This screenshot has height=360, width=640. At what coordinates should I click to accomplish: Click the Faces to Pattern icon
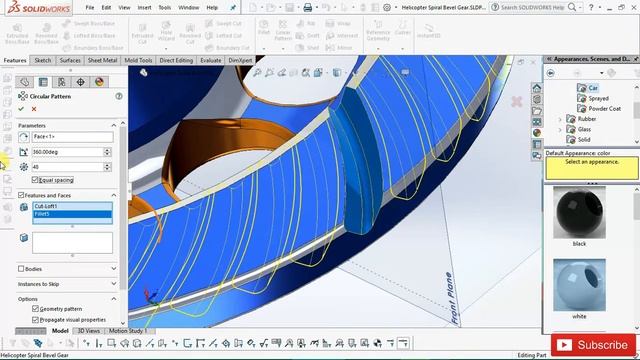point(24,238)
